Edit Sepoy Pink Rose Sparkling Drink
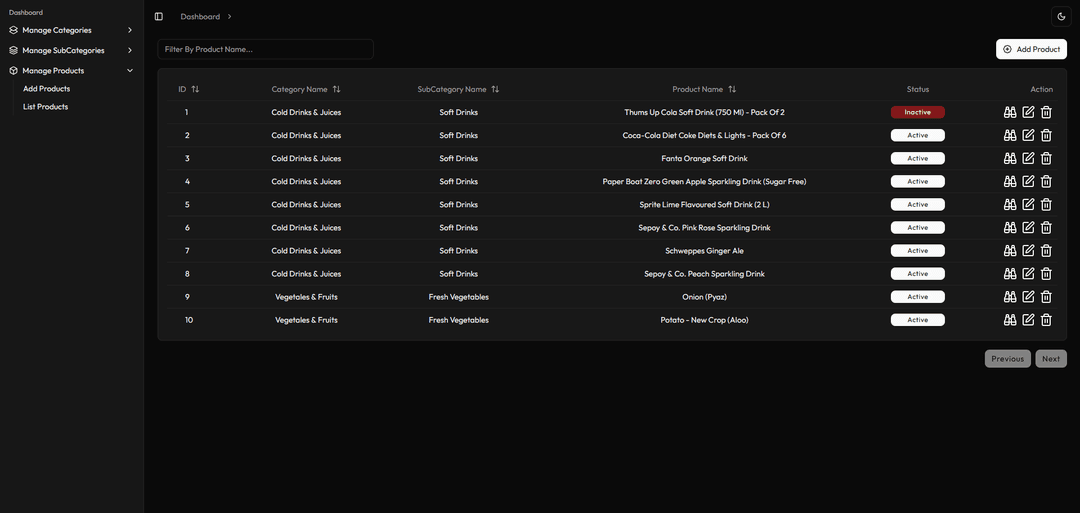The width and height of the screenshot is (1080, 513). coord(1028,227)
